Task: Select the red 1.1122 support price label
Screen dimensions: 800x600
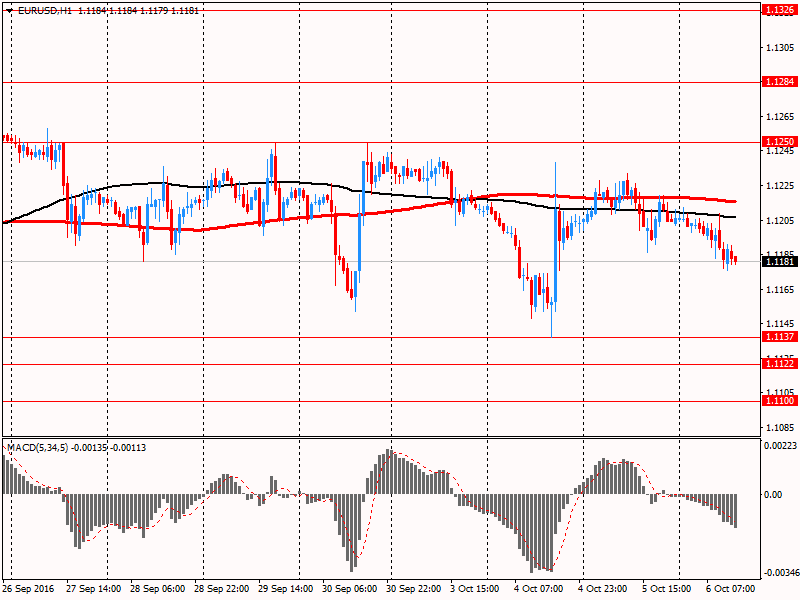Action: pos(779,364)
